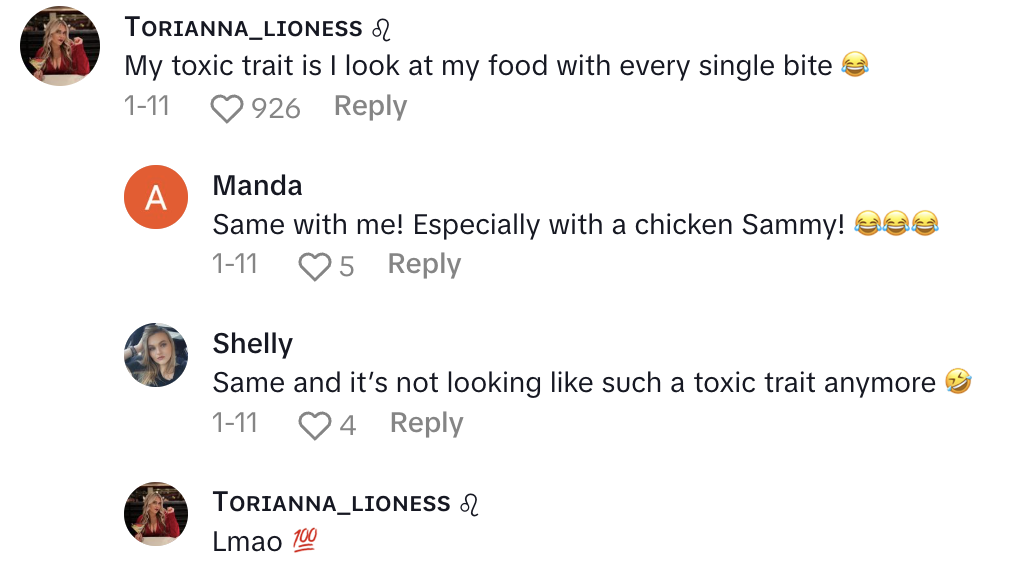Screen dimensions: 1022x566
Task: Like Torianna_lioness's toxic trait comment
Action: tap(227, 108)
